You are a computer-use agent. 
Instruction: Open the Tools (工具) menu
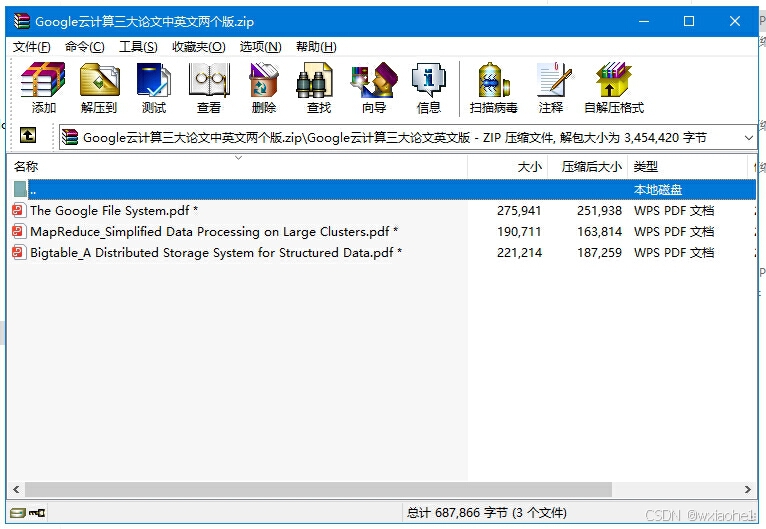[x=138, y=47]
